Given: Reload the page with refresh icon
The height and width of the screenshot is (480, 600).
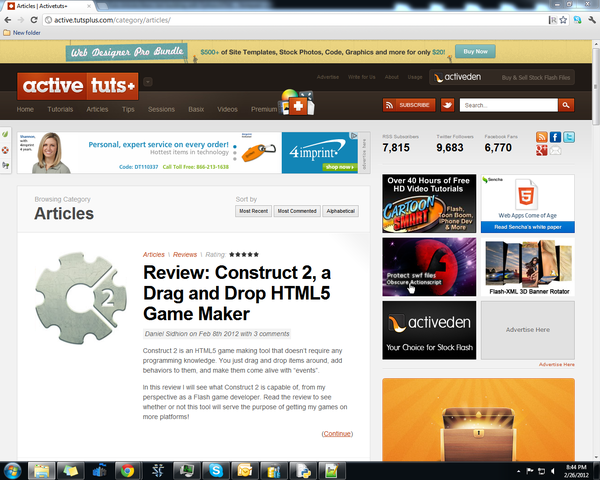Looking at the screenshot, I should tap(34, 20).
